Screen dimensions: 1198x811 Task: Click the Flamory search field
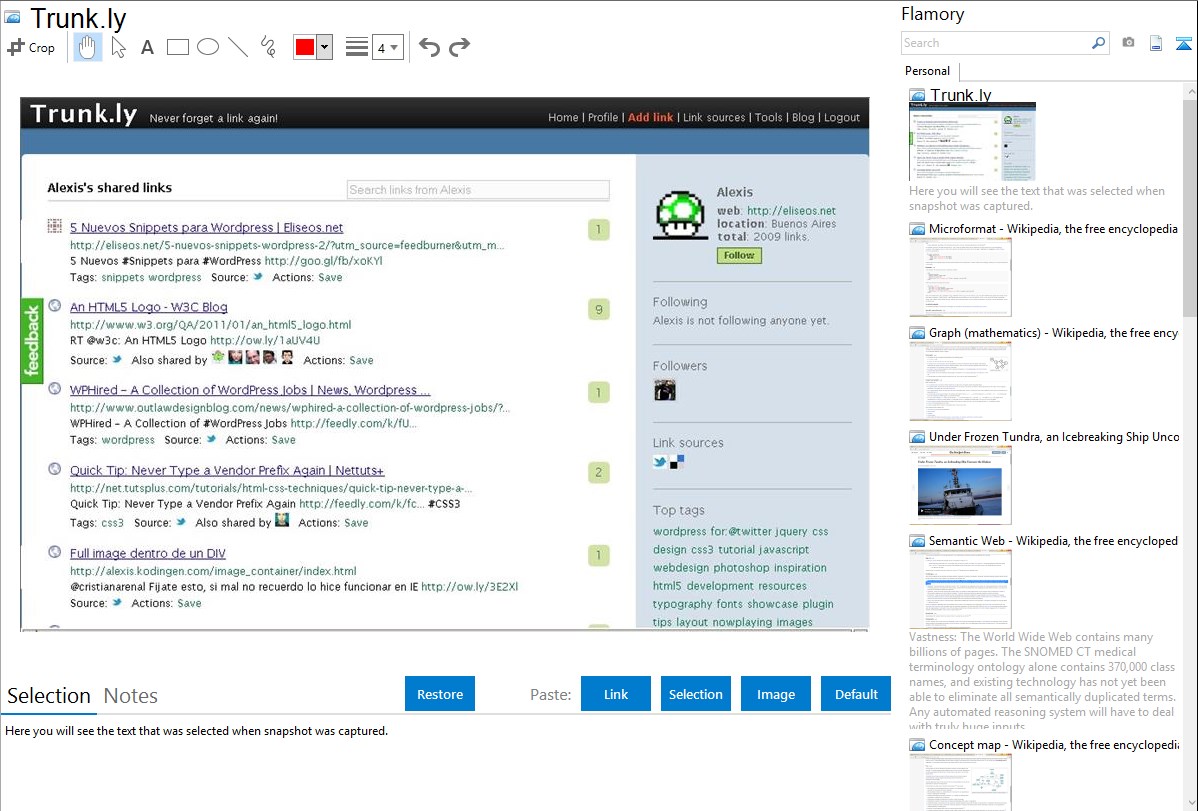[x=996, y=43]
